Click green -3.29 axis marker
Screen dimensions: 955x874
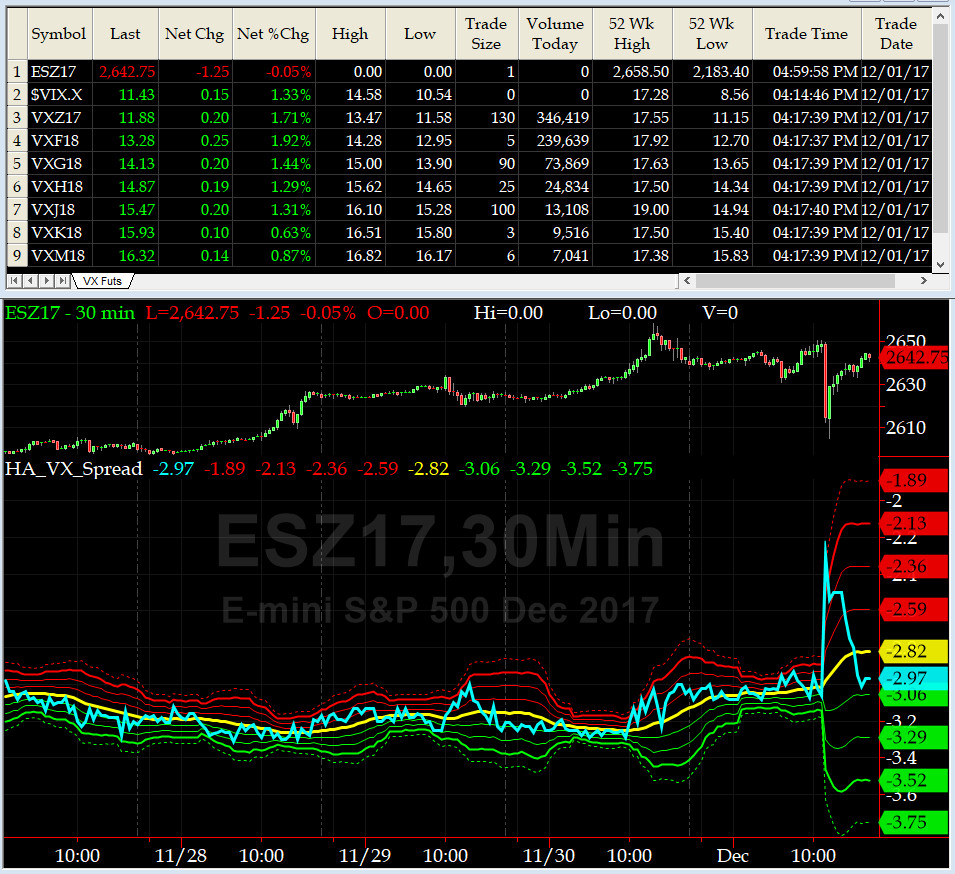(914, 738)
